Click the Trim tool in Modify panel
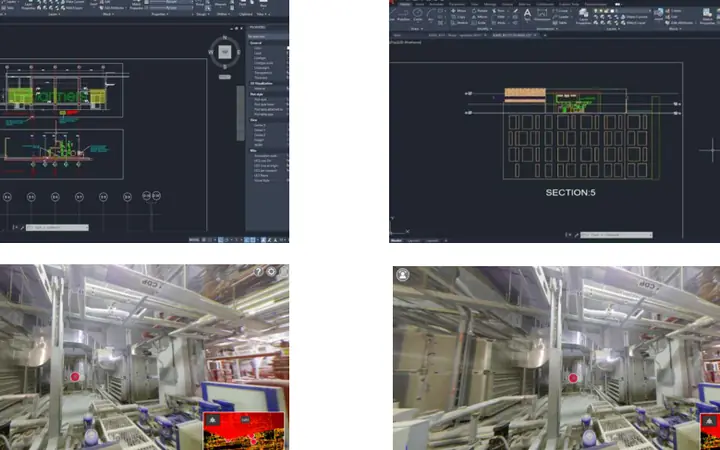720x450 pixels. [499, 11]
